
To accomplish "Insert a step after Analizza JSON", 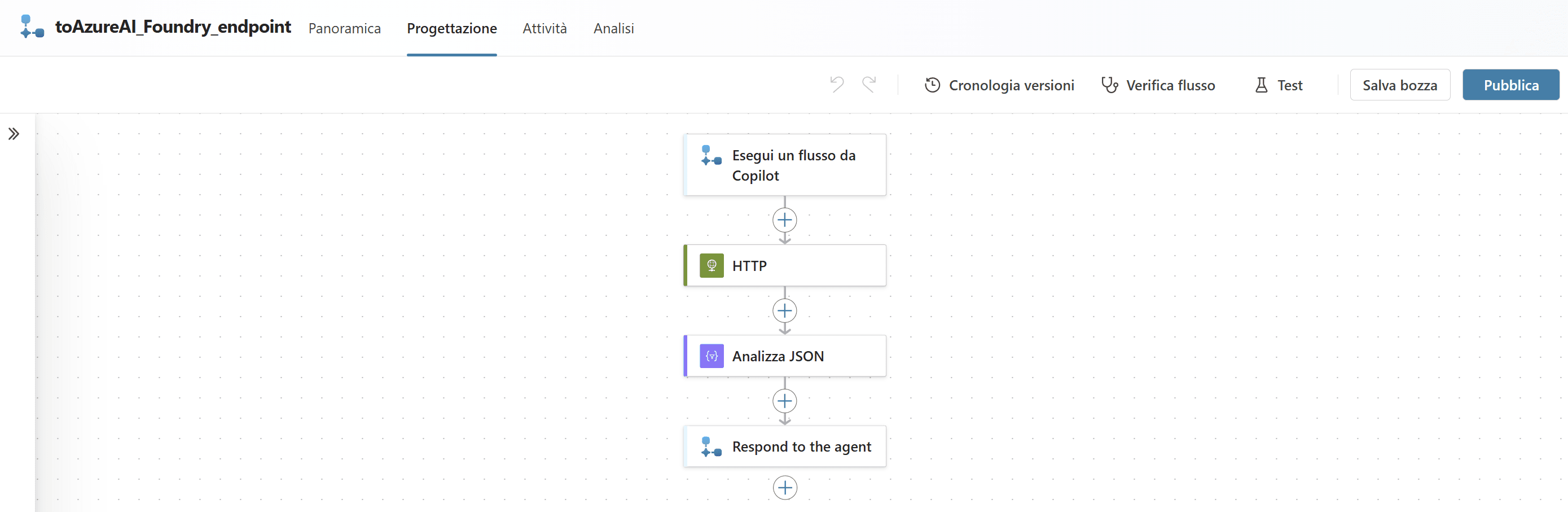I will pyautogui.click(x=785, y=401).
